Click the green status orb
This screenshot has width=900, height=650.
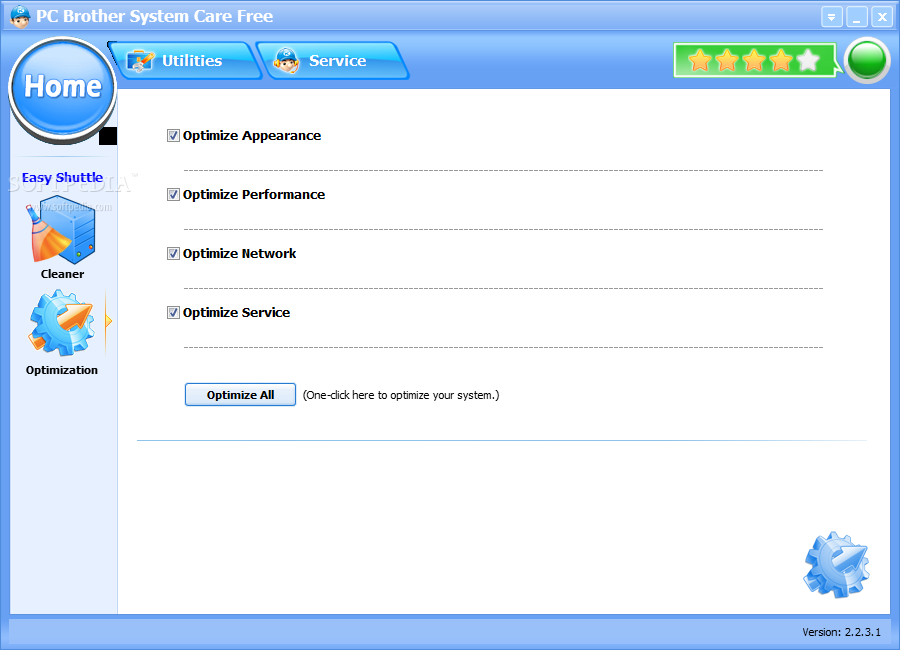(x=867, y=60)
